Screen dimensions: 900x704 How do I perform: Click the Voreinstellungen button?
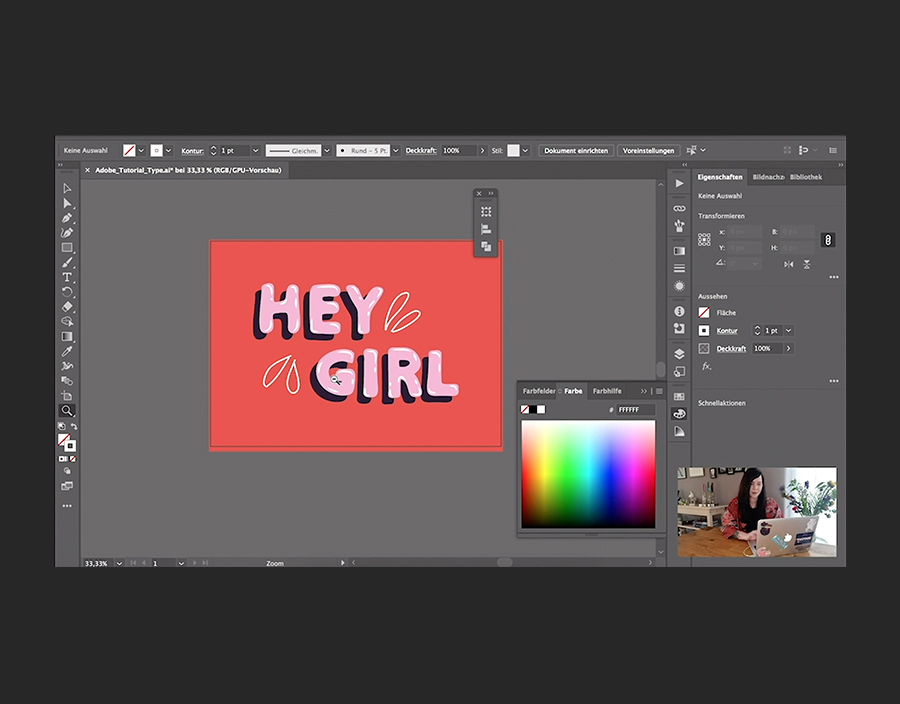click(x=648, y=150)
